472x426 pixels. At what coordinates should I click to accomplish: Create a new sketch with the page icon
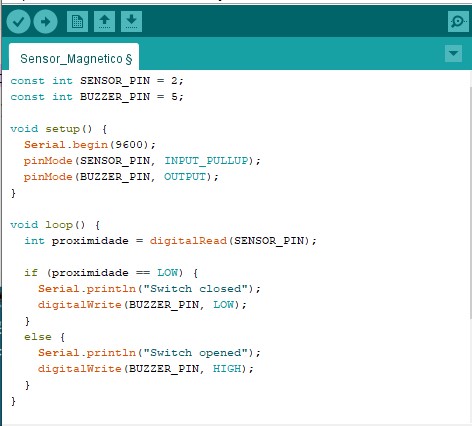[x=77, y=21]
